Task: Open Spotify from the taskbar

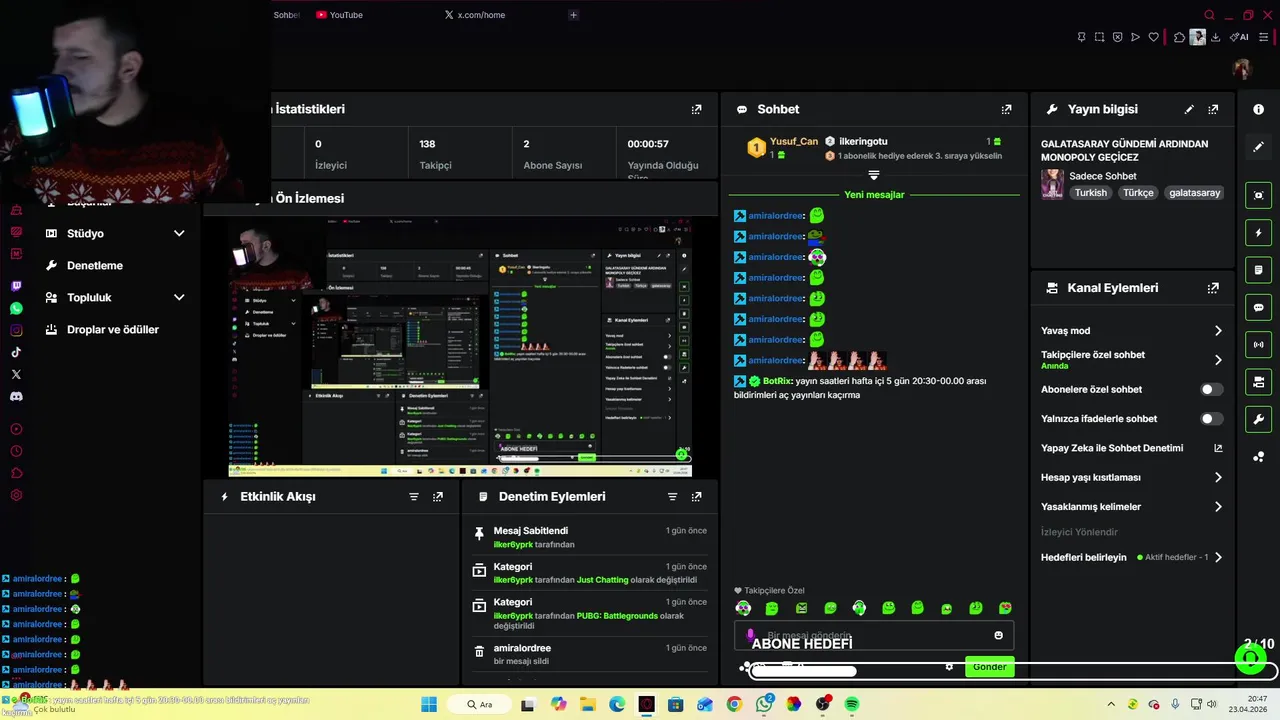Action: 852,704
